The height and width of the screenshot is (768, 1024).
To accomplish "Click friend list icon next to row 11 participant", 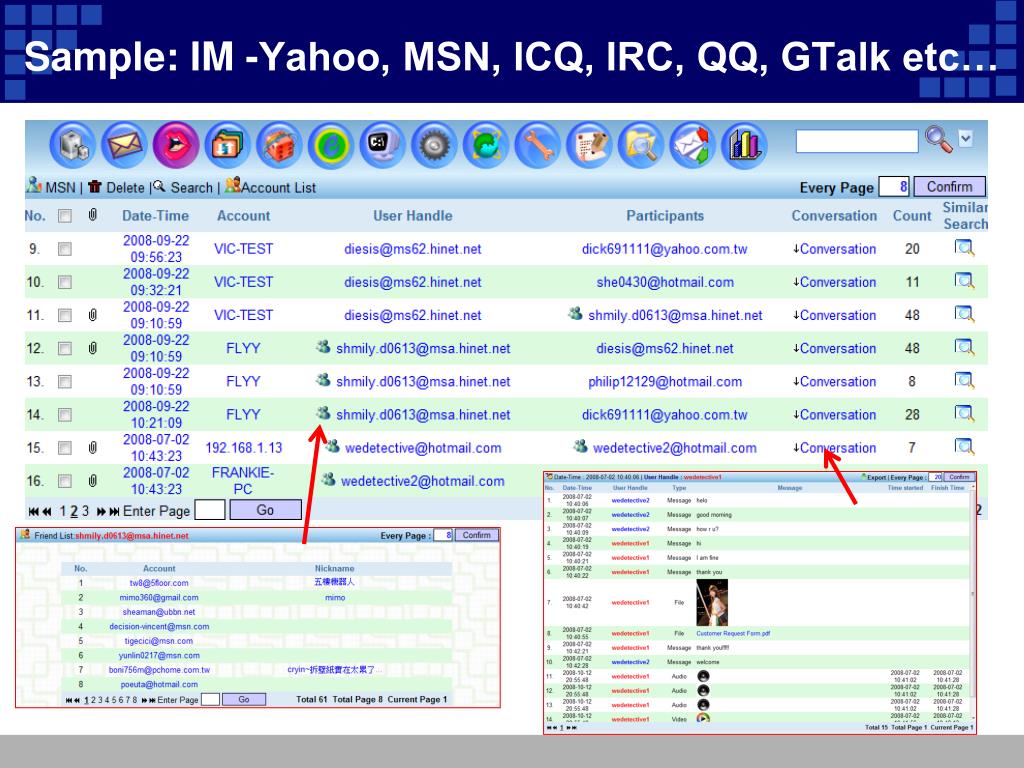I will [575, 313].
